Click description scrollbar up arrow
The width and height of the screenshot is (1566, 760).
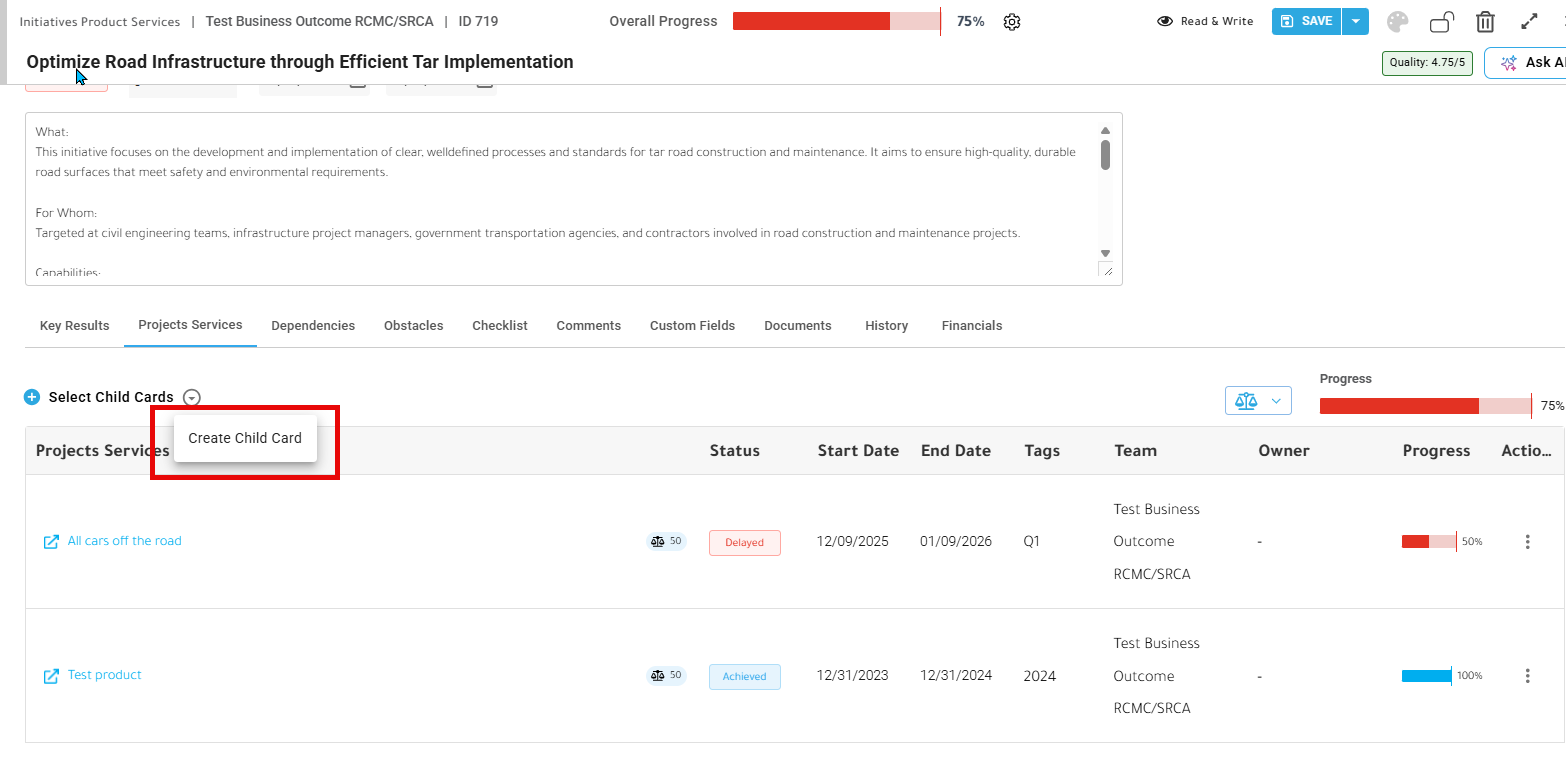click(x=1105, y=131)
